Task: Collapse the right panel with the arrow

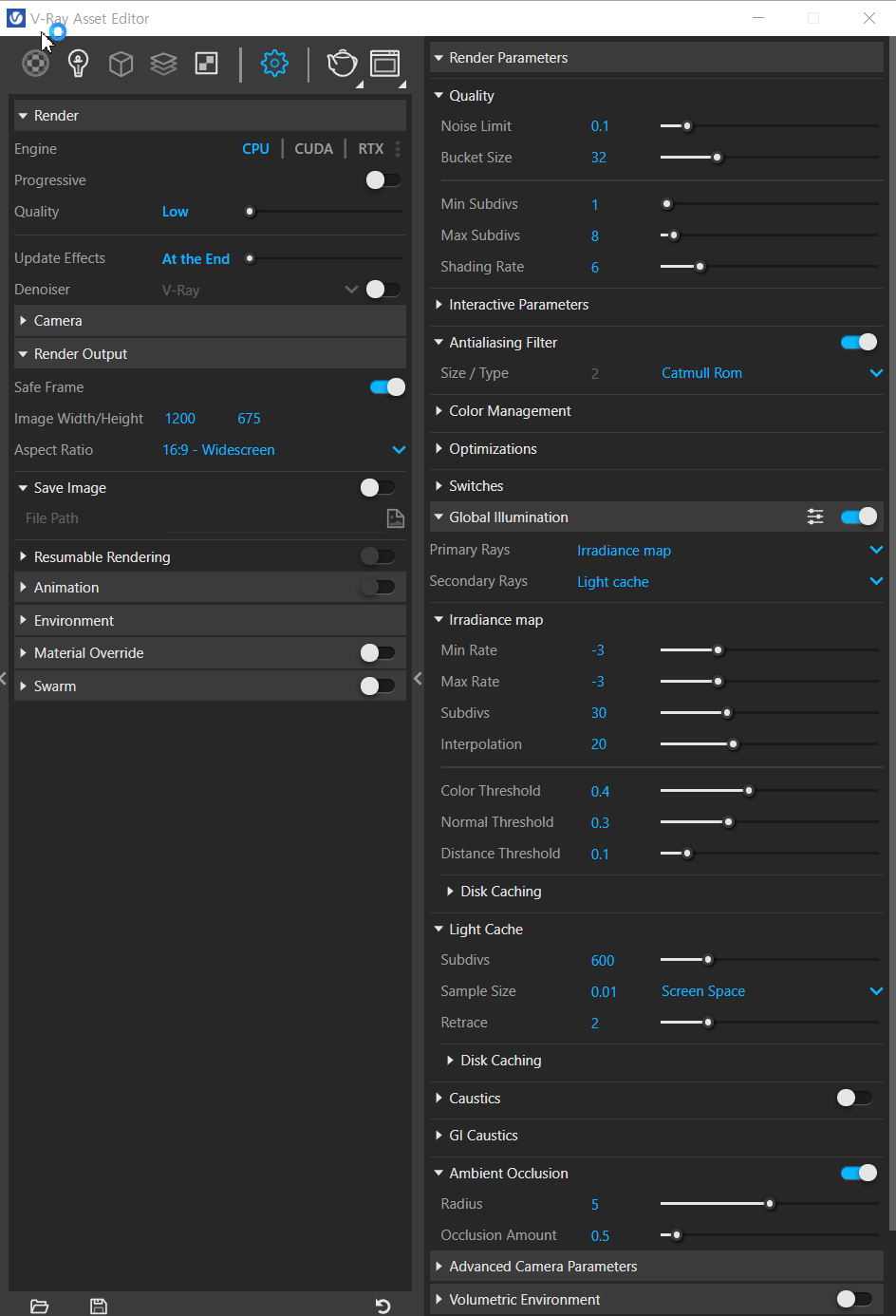Action: tap(418, 678)
